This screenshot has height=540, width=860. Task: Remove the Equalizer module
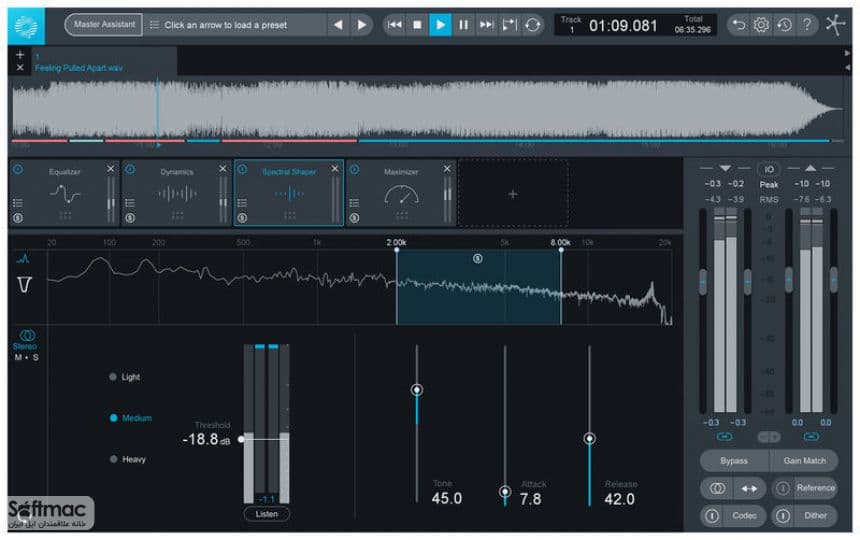coord(111,169)
